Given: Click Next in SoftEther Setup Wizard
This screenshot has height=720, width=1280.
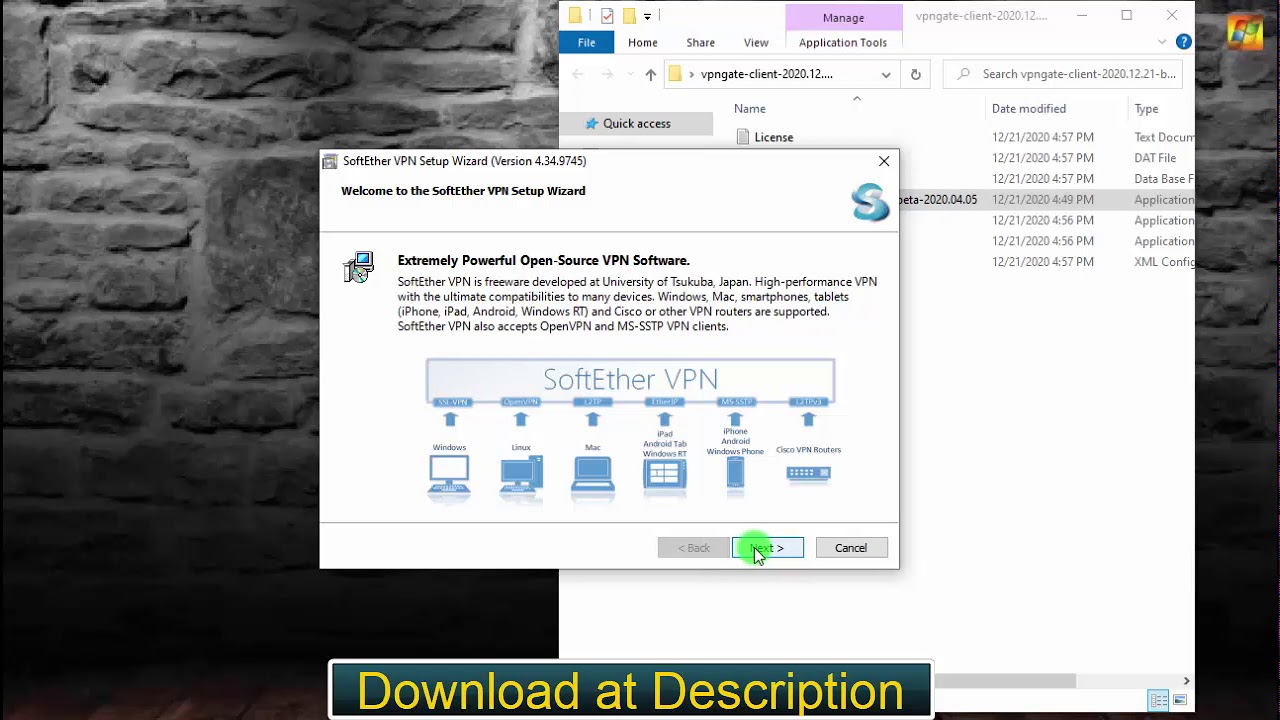Looking at the screenshot, I should tap(768, 548).
